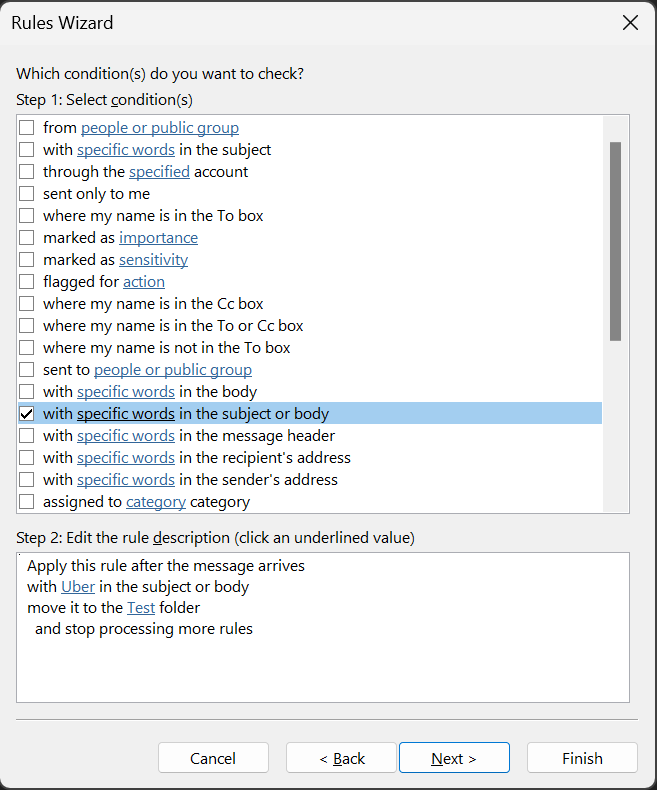The width and height of the screenshot is (657, 790).
Task: Open the 'sensitivity' link
Action: coord(153,260)
